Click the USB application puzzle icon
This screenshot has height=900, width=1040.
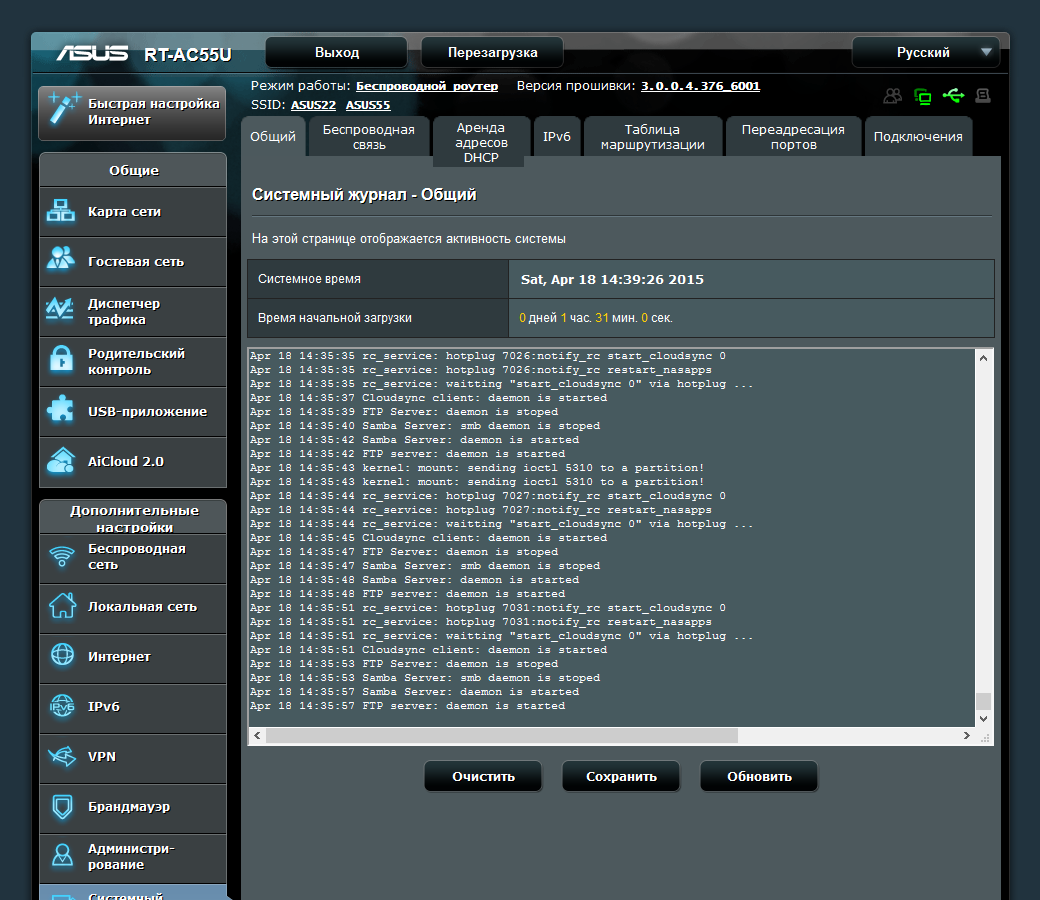click(61, 410)
